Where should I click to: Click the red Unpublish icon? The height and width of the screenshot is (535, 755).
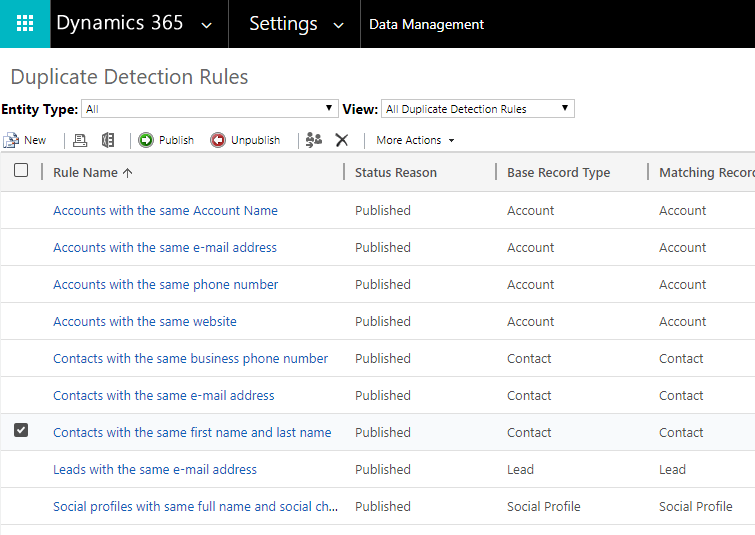point(218,140)
